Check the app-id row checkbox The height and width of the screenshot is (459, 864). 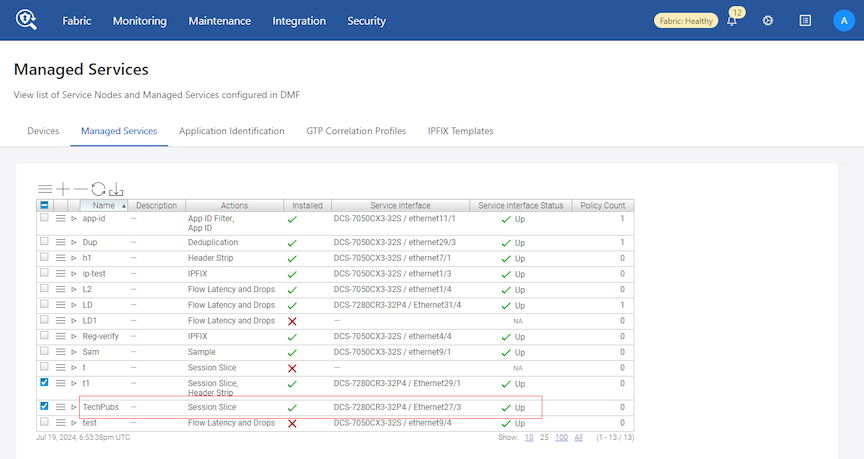click(44, 218)
